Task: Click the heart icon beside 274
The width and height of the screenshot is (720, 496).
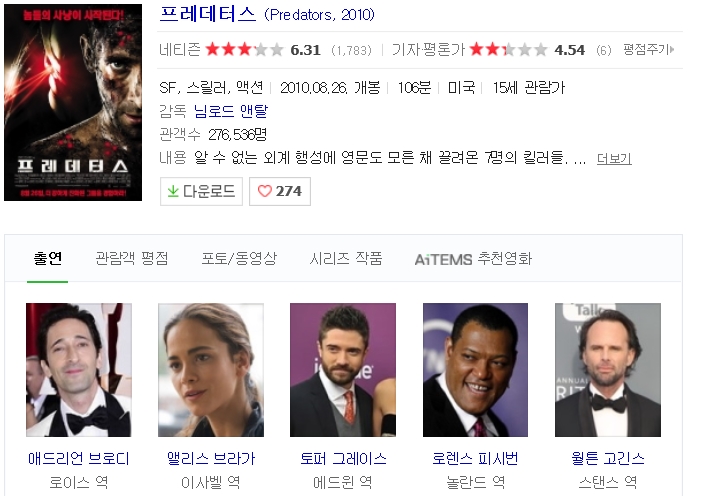Action: point(264,191)
